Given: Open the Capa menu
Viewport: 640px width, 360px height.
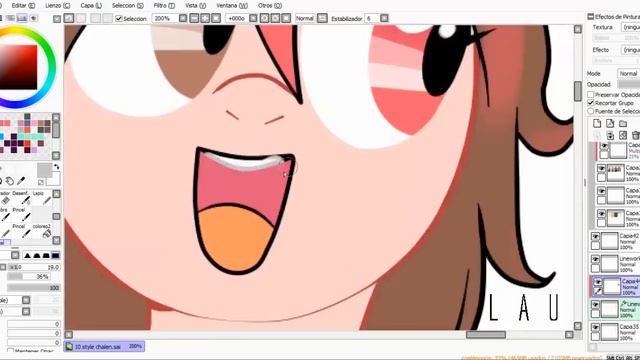Looking at the screenshot, I should [91, 6].
